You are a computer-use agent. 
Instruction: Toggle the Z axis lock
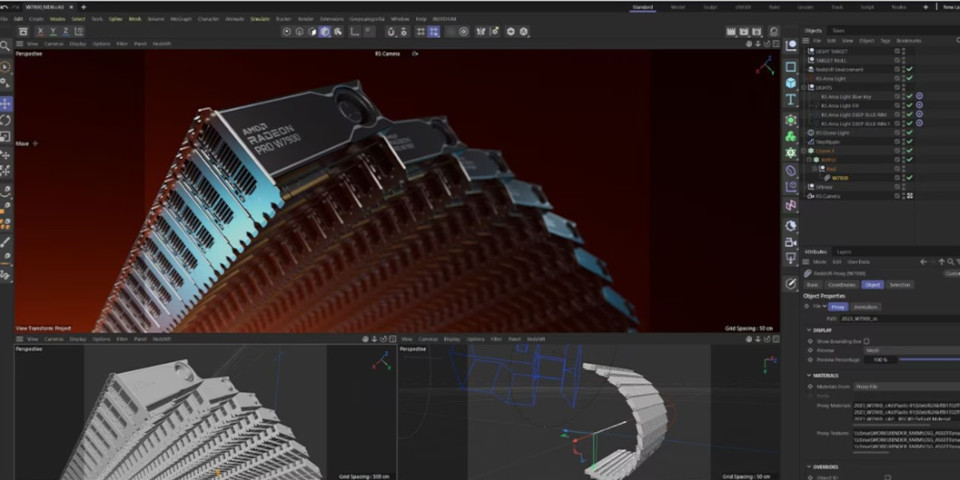tap(66, 32)
